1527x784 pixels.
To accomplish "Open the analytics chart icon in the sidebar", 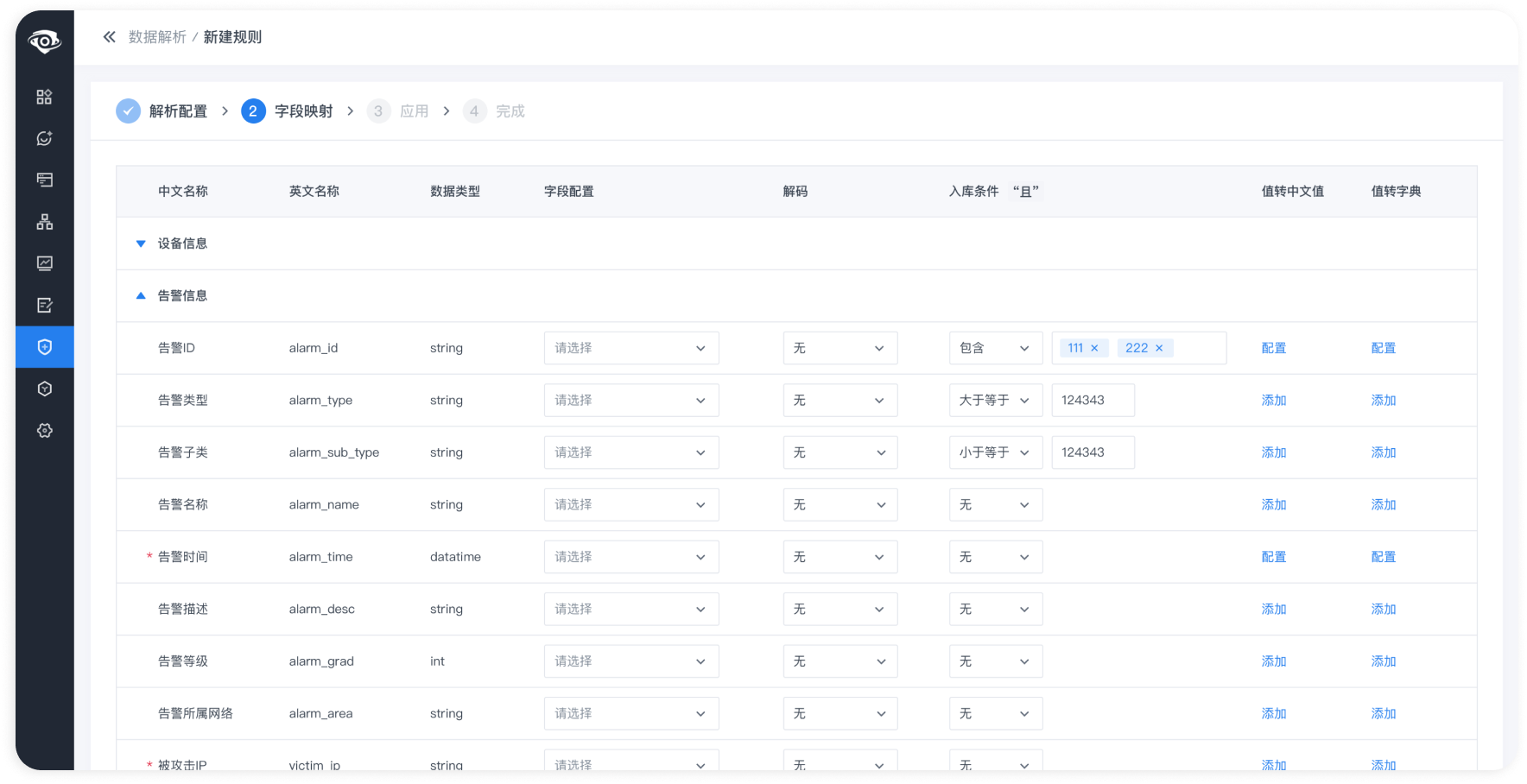I will click(x=44, y=263).
